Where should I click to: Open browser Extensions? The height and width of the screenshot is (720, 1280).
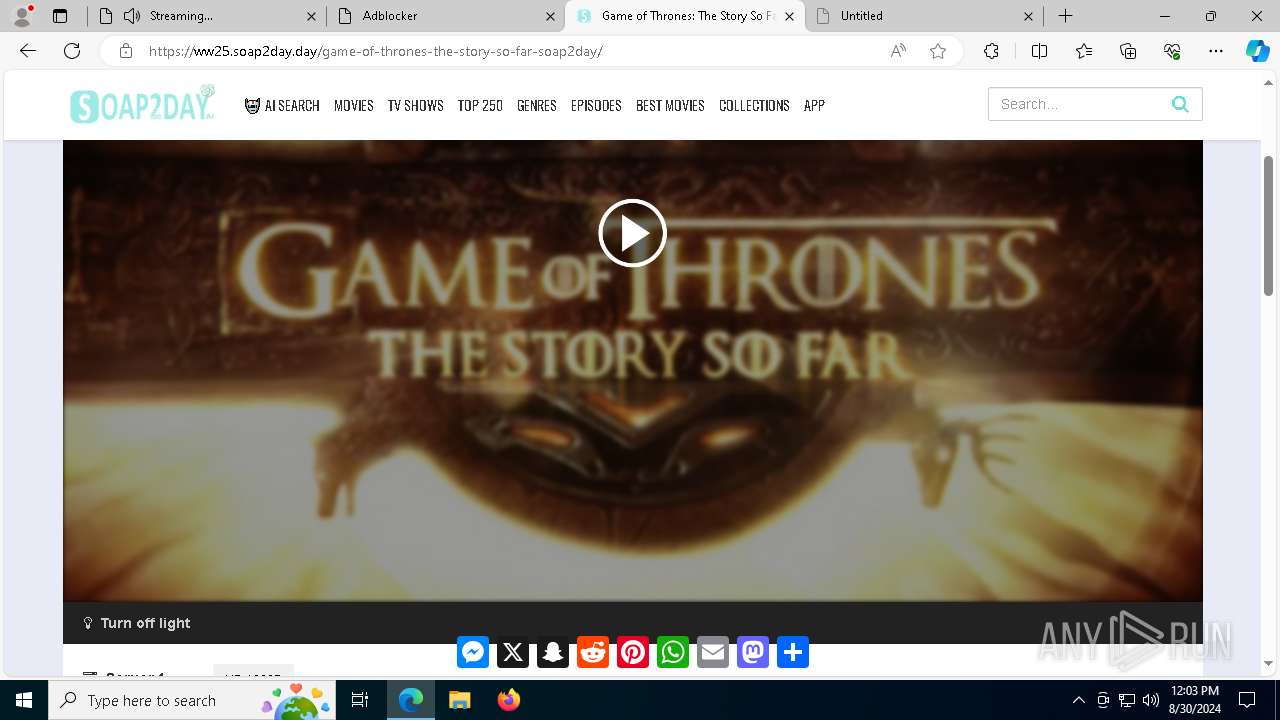tap(991, 51)
